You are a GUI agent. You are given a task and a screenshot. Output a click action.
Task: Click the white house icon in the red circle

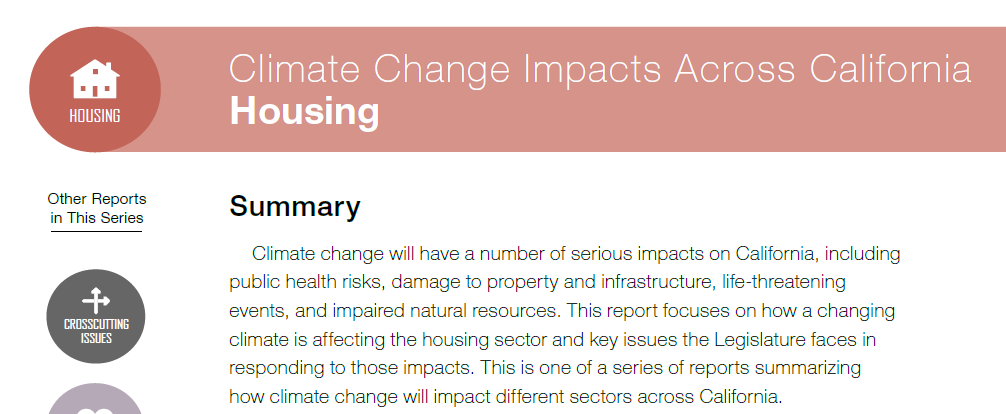[95, 79]
